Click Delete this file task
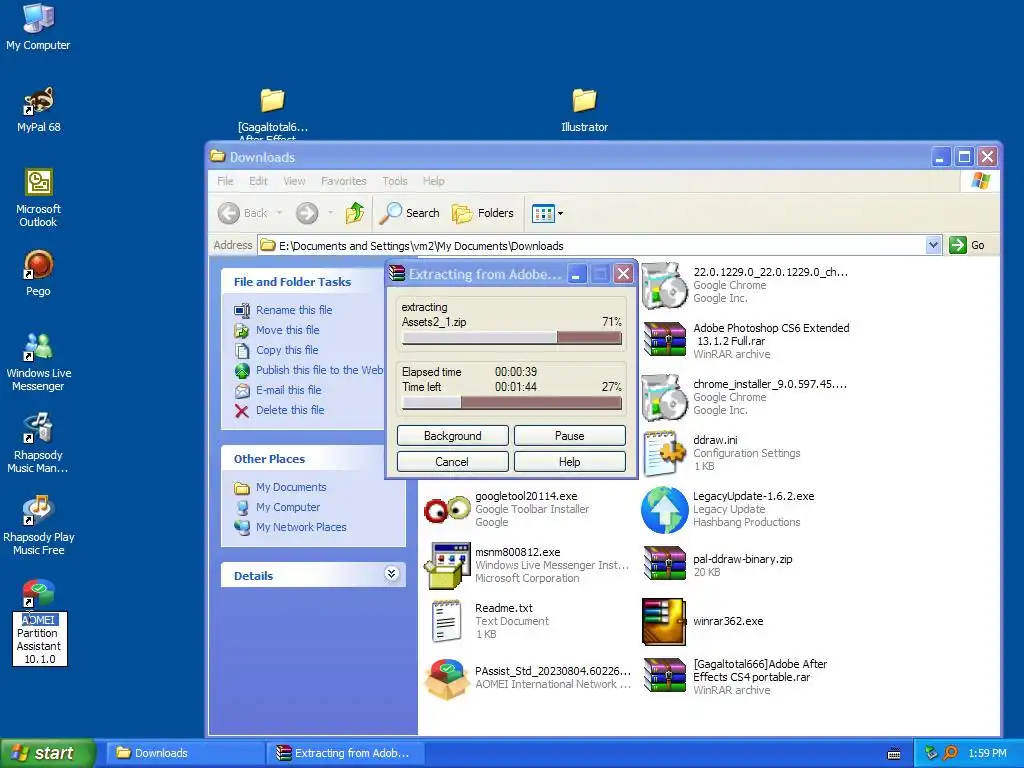The width and height of the screenshot is (1024, 768). coord(279,410)
